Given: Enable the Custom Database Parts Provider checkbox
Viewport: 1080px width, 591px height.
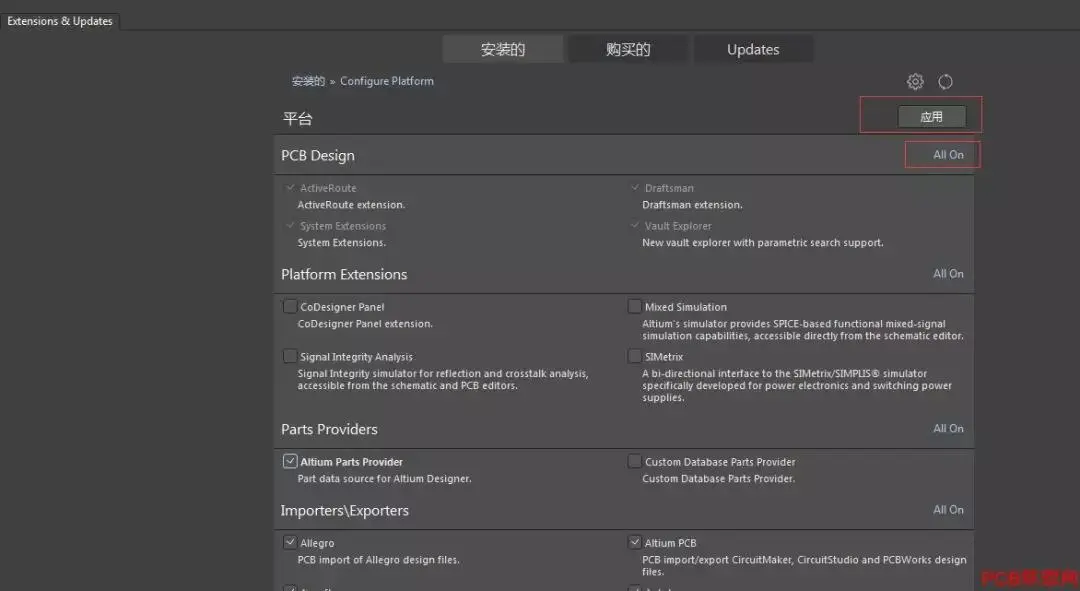Looking at the screenshot, I should click(634, 462).
